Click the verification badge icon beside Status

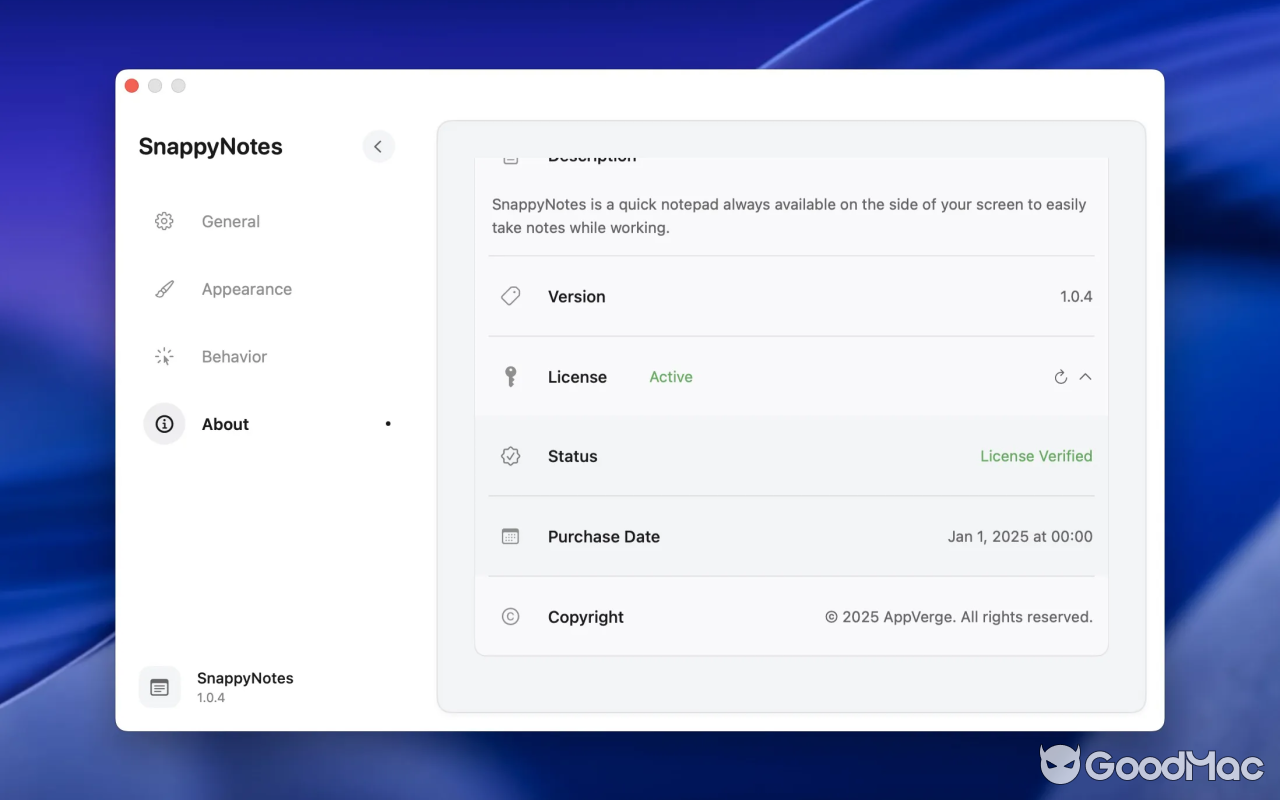[x=511, y=455]
